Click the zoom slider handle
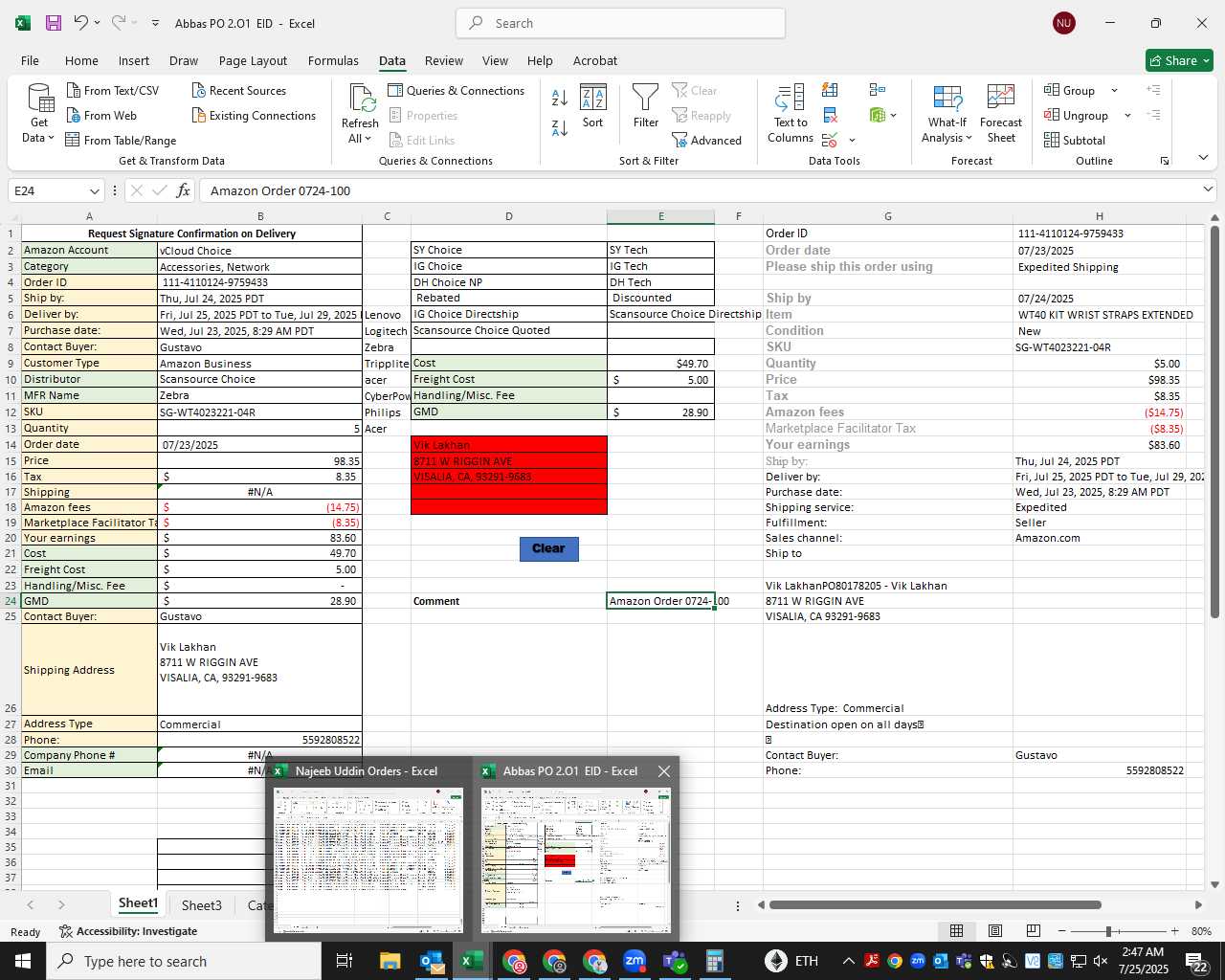This screenshot has width=1225, height=980. click(1108, 931)
